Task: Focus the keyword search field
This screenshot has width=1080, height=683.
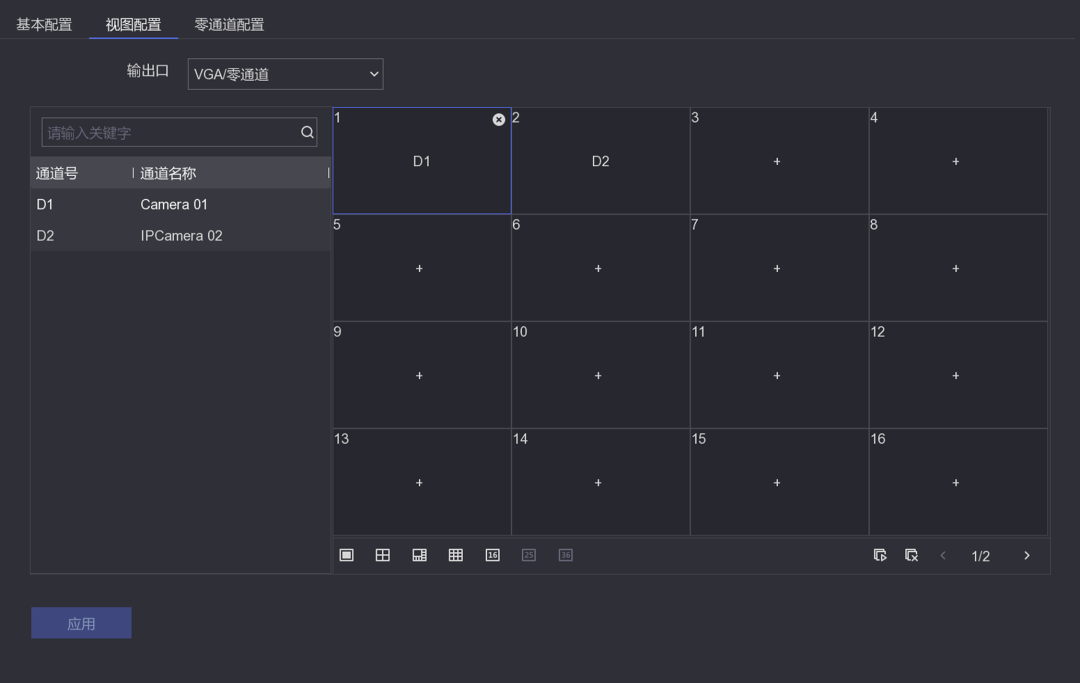Action: (x=170, y=132)
